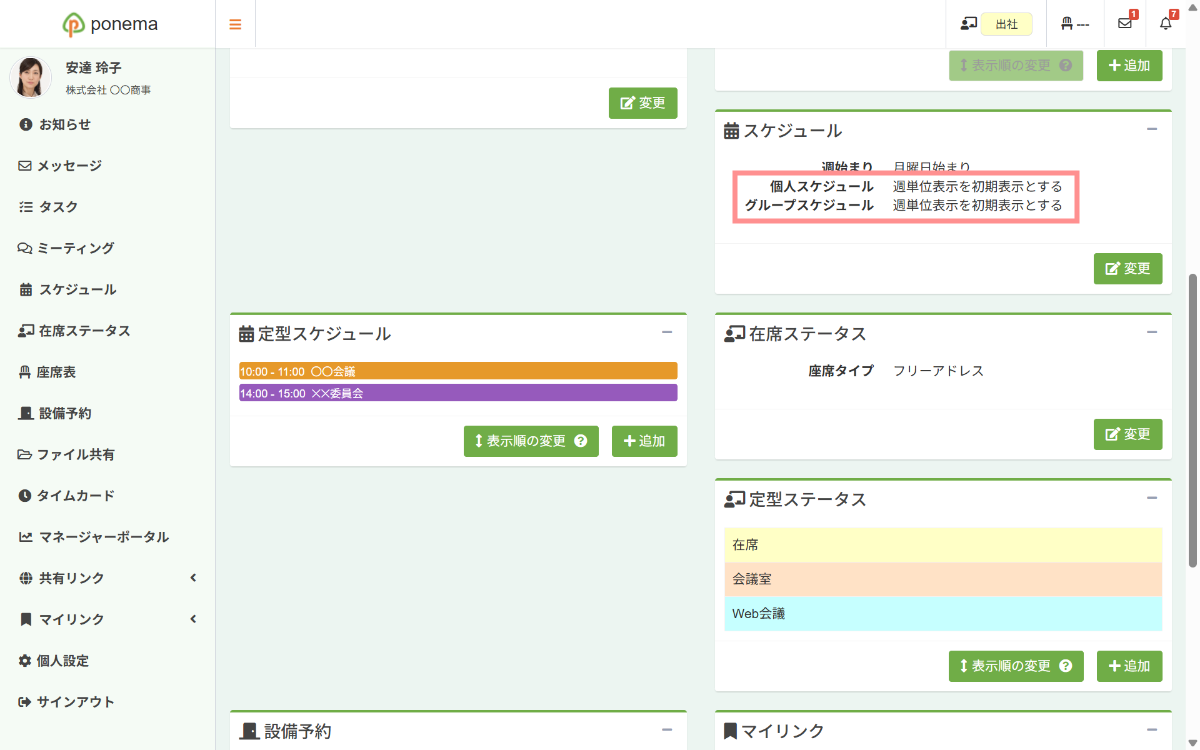The height and width of the screenshot is (750, 1200).
Task: Collapse the 在席ステータス panel
Action: pyautogui.click(x=1152, y=333)
